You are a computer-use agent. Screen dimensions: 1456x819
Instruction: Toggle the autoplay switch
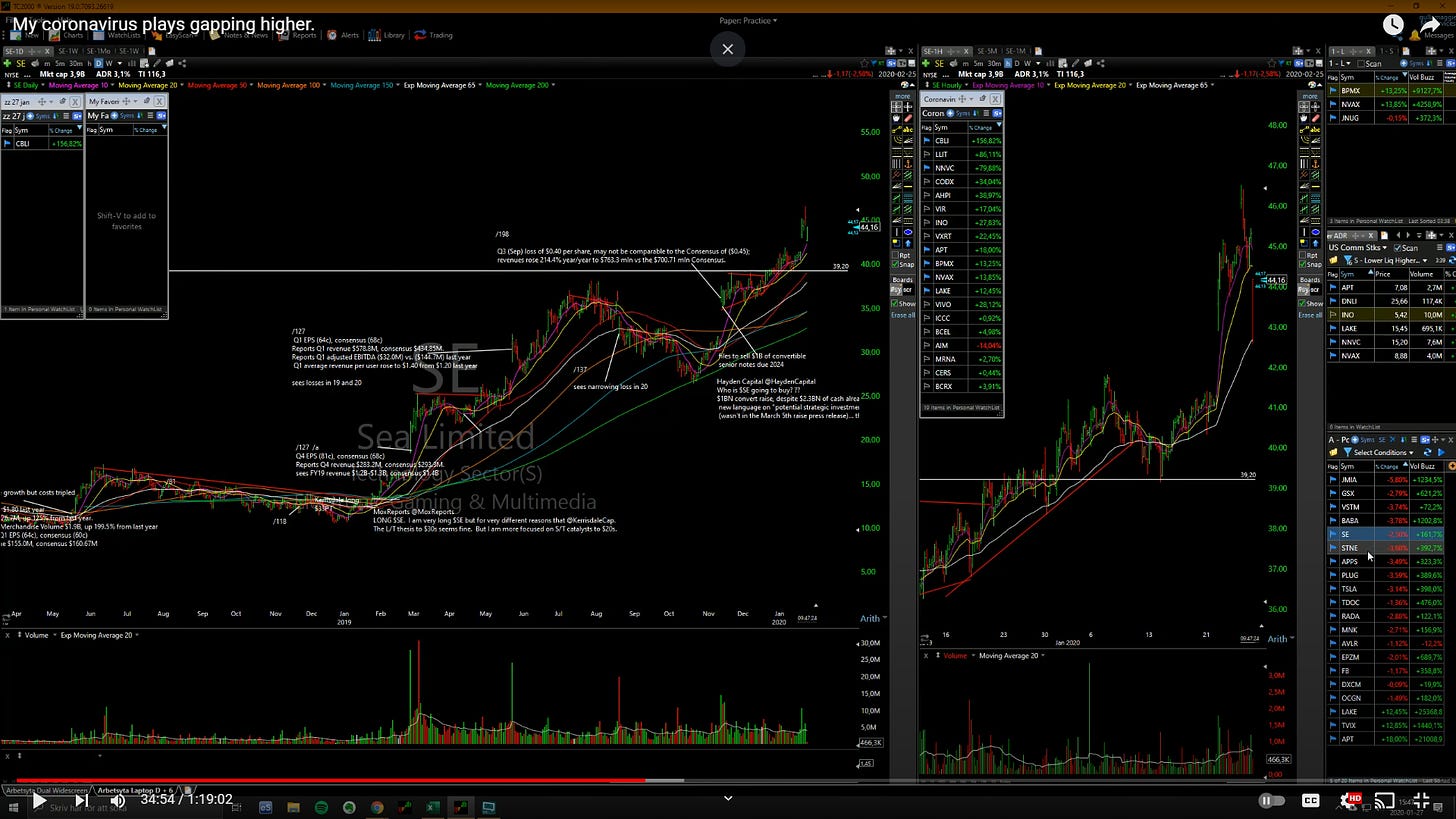click(1271, 800)
